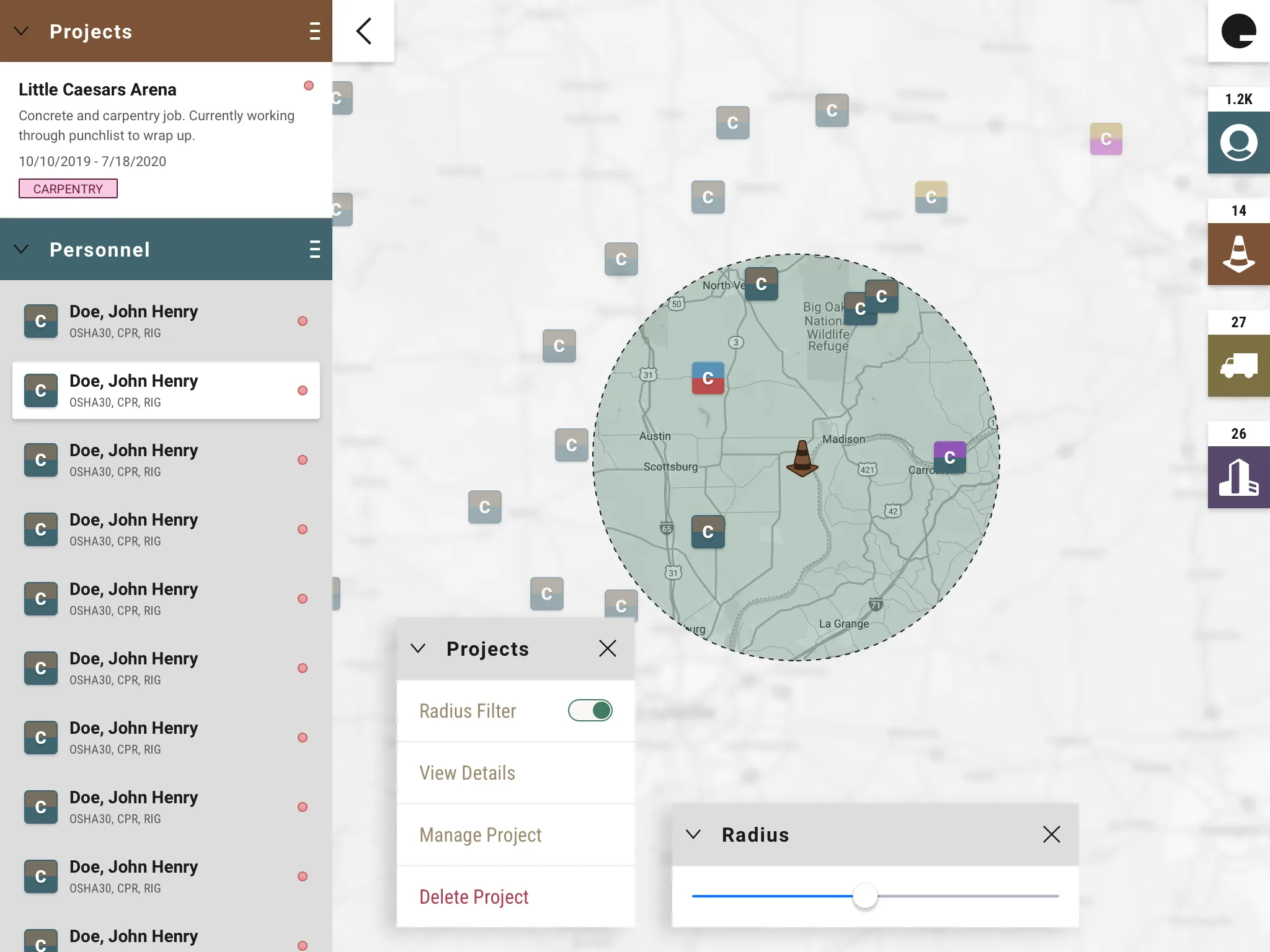Choose View Details from the Projects menu

point(516,773)
